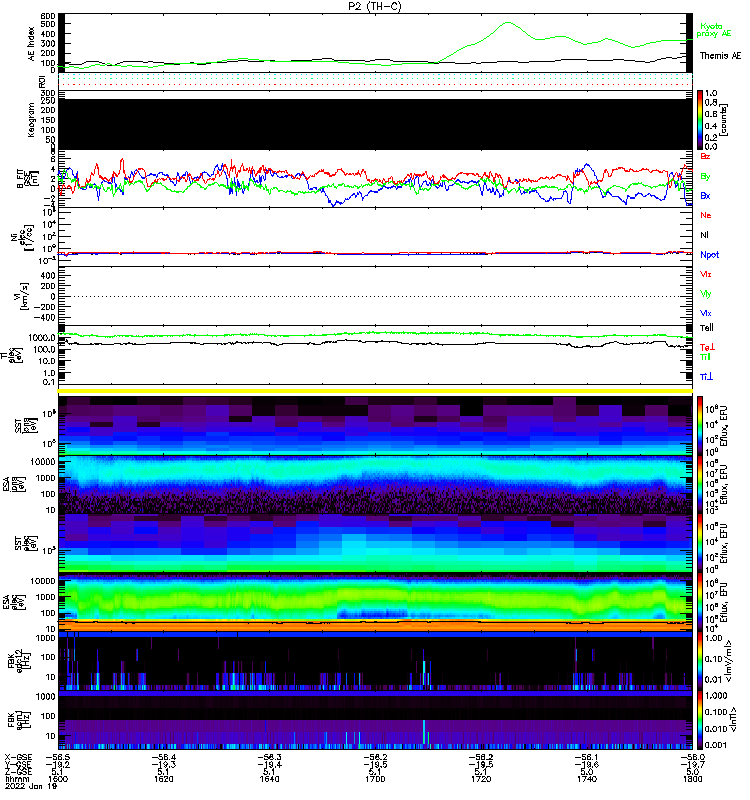Select the black Themis AE legend label
The image size is (750, 800).
click(720, 56)
